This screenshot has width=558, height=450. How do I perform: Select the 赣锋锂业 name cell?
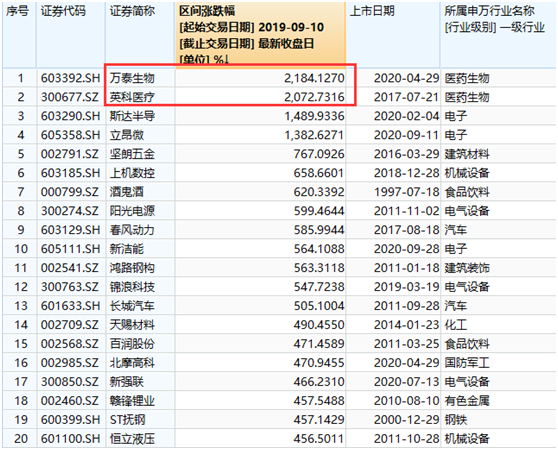coord(132,401)
